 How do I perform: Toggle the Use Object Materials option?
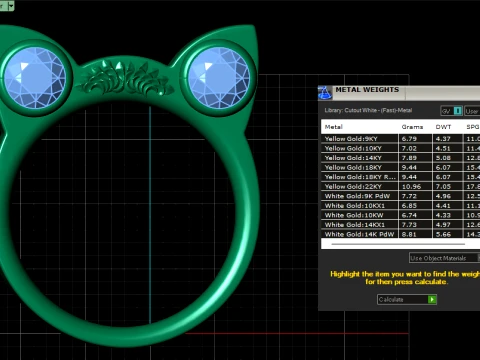[444, 258]
